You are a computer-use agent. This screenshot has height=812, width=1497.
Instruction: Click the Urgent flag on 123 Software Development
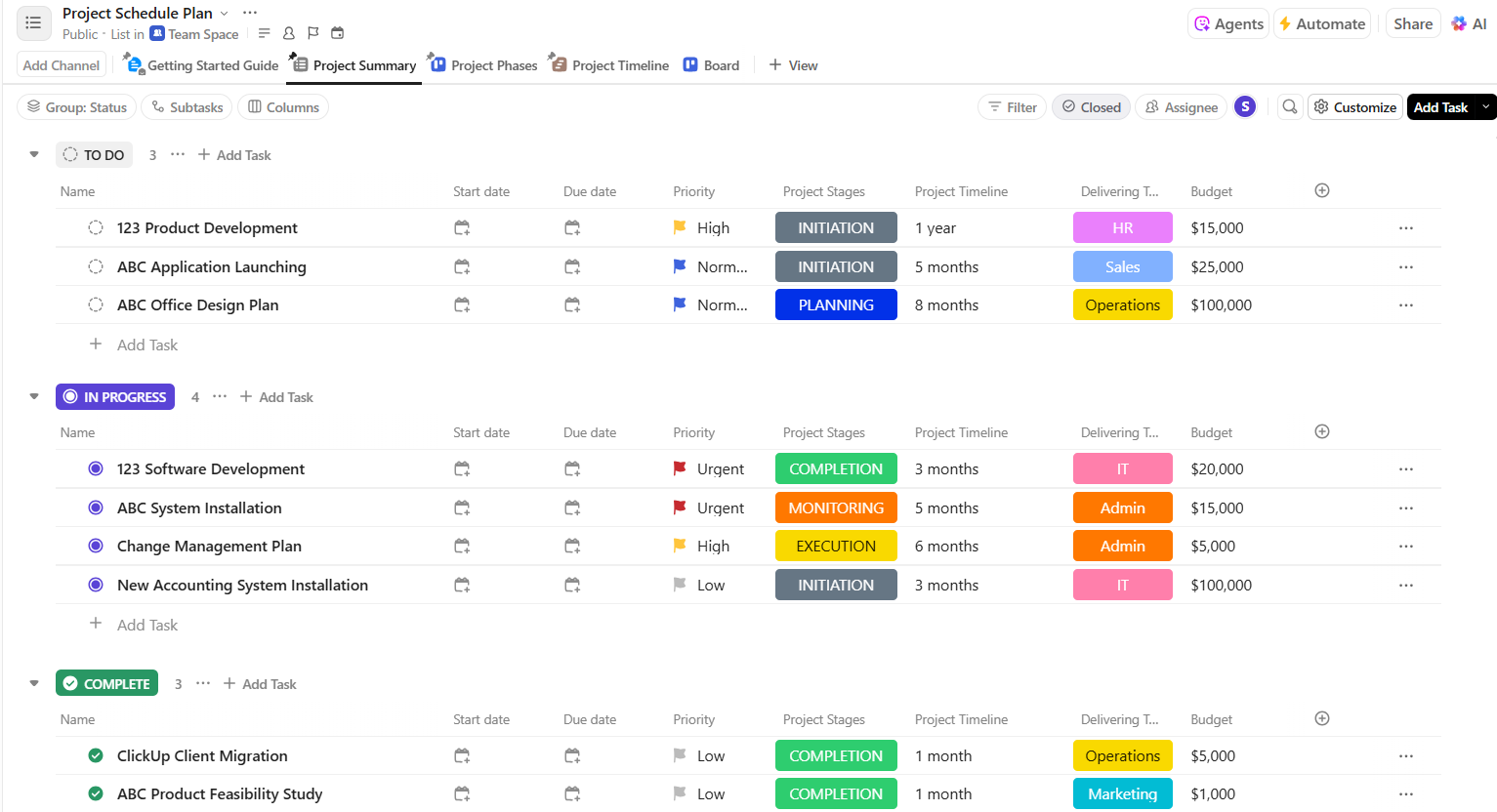click(680, 469)
